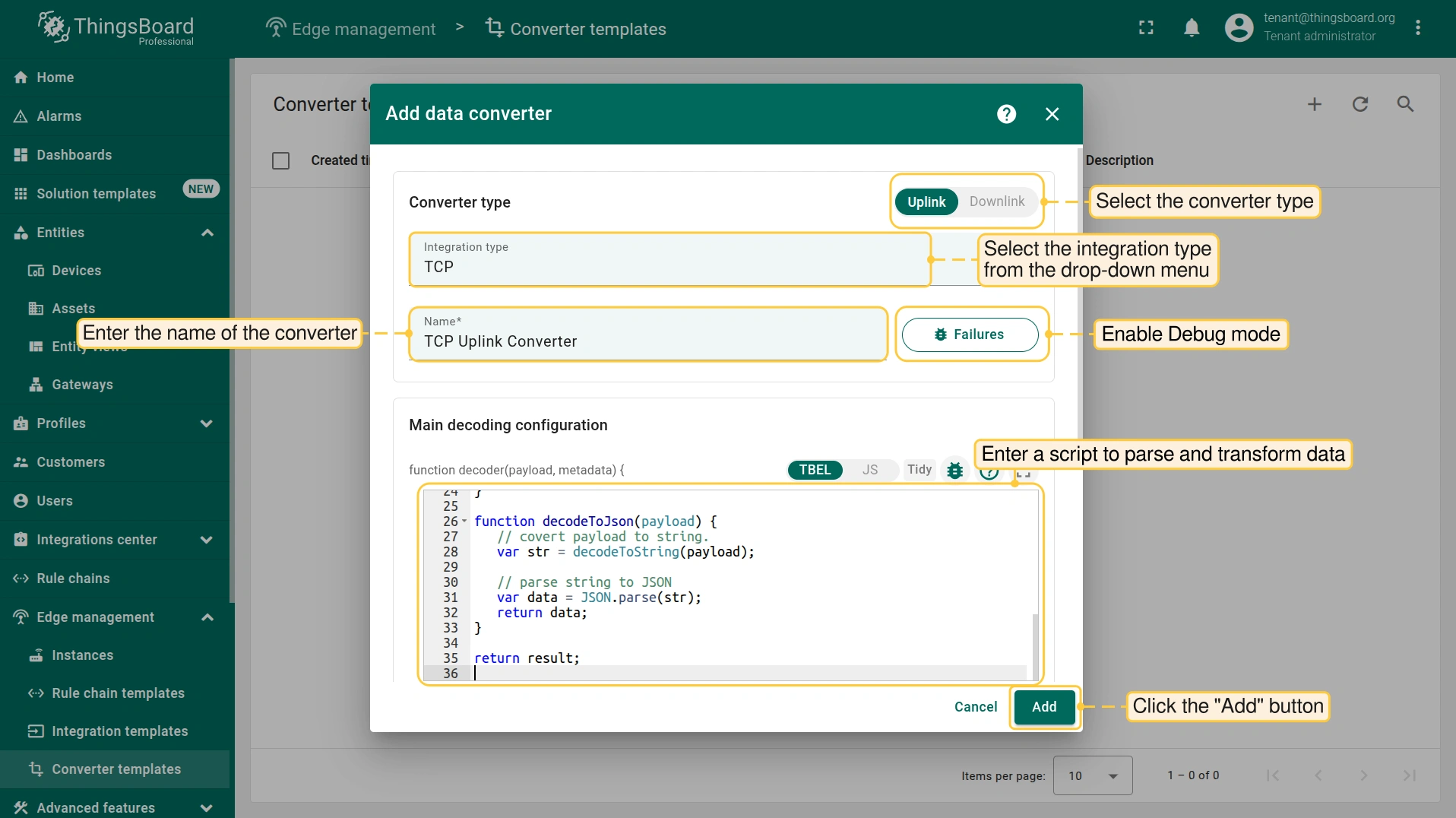Click the plus icon to add converter
Screen dimensions: 1456x818
(1314, 104)
